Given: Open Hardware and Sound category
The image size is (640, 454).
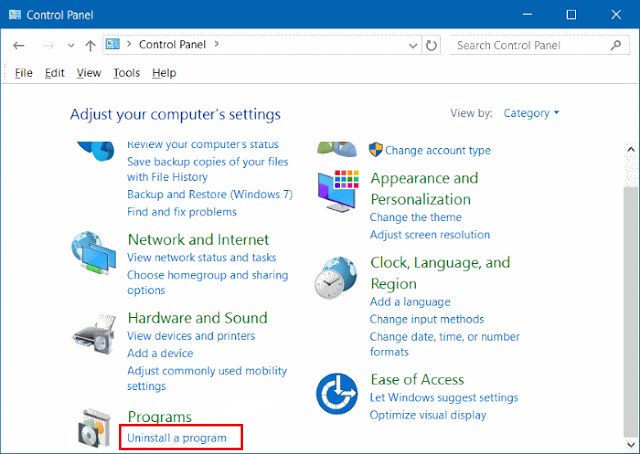Looking at the screenshot, I should click(x=198, y=318).
